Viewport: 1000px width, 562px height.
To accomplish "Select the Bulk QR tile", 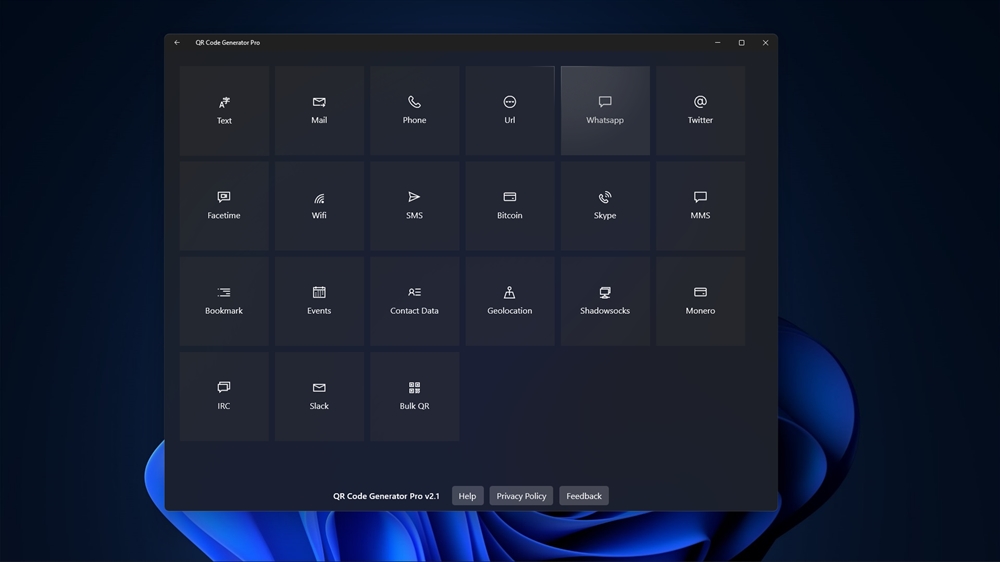I will click(x=415, y=396).
